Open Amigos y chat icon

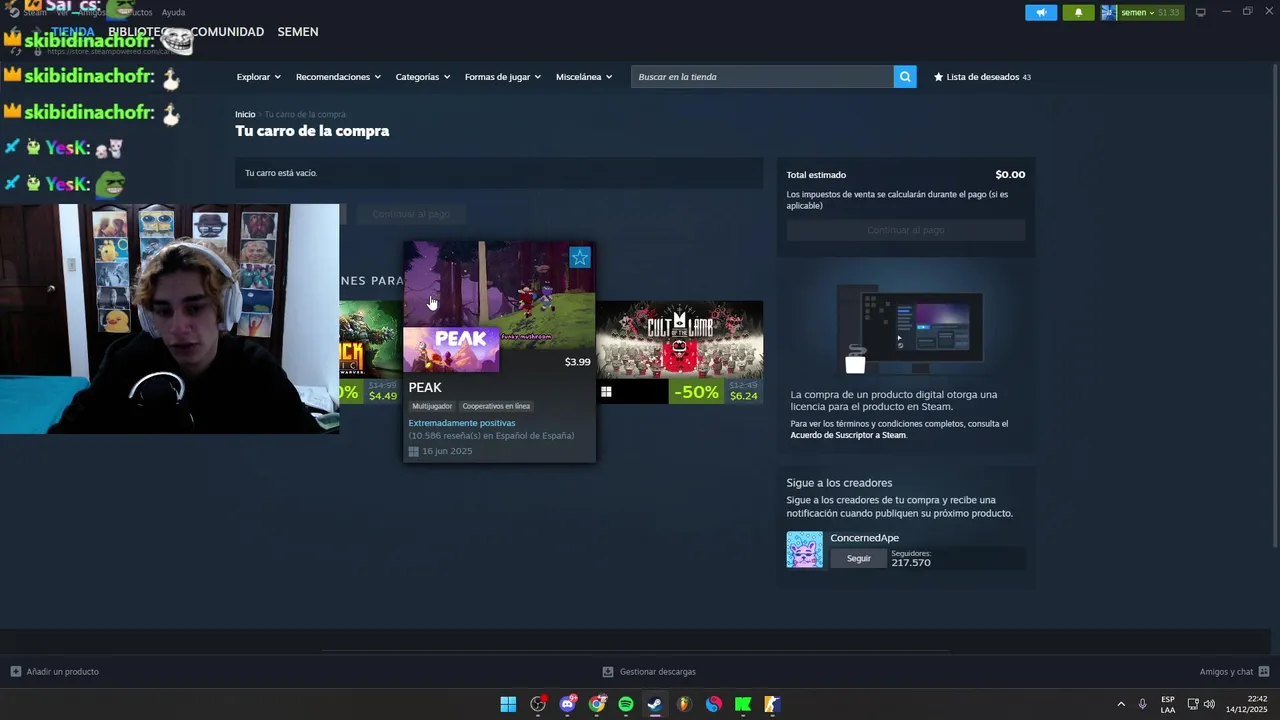coord(1264,672)
